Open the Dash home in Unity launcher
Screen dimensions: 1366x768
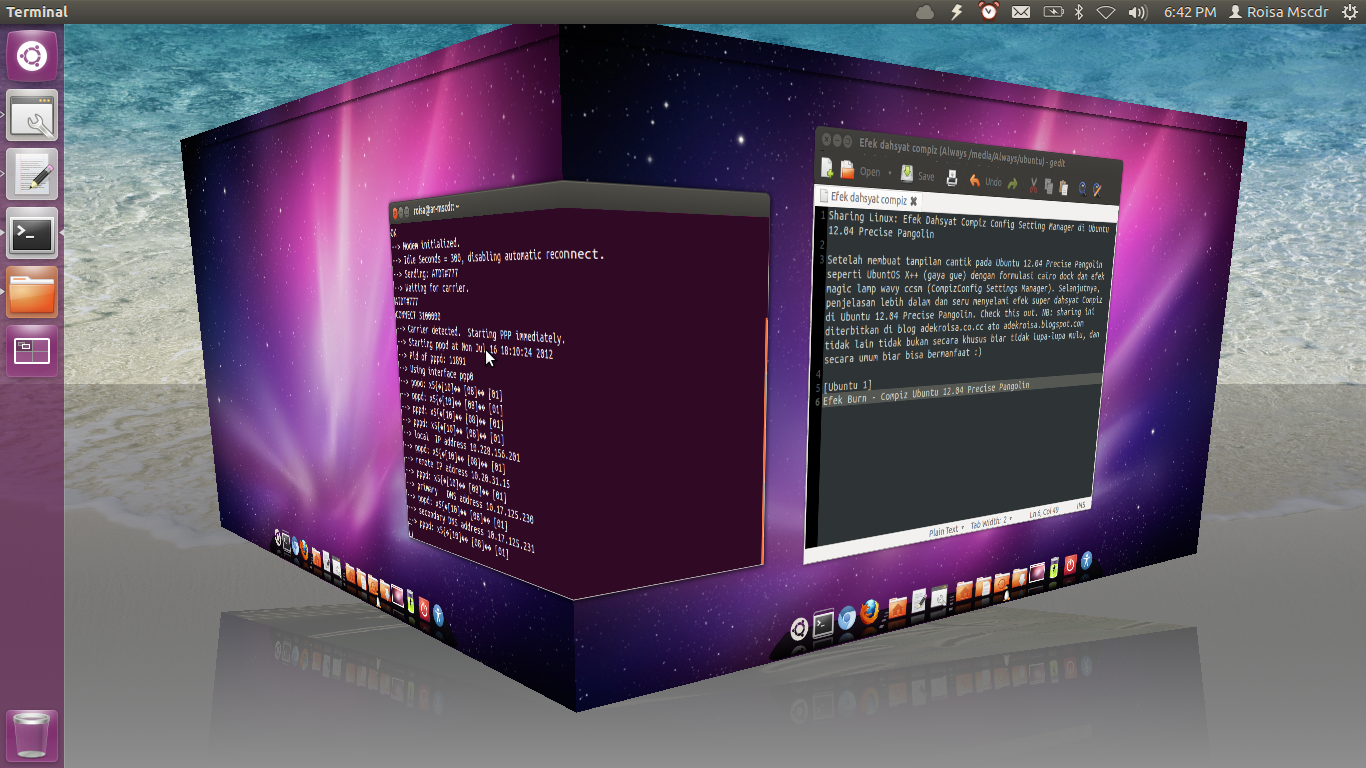click(x=32, y=56)
